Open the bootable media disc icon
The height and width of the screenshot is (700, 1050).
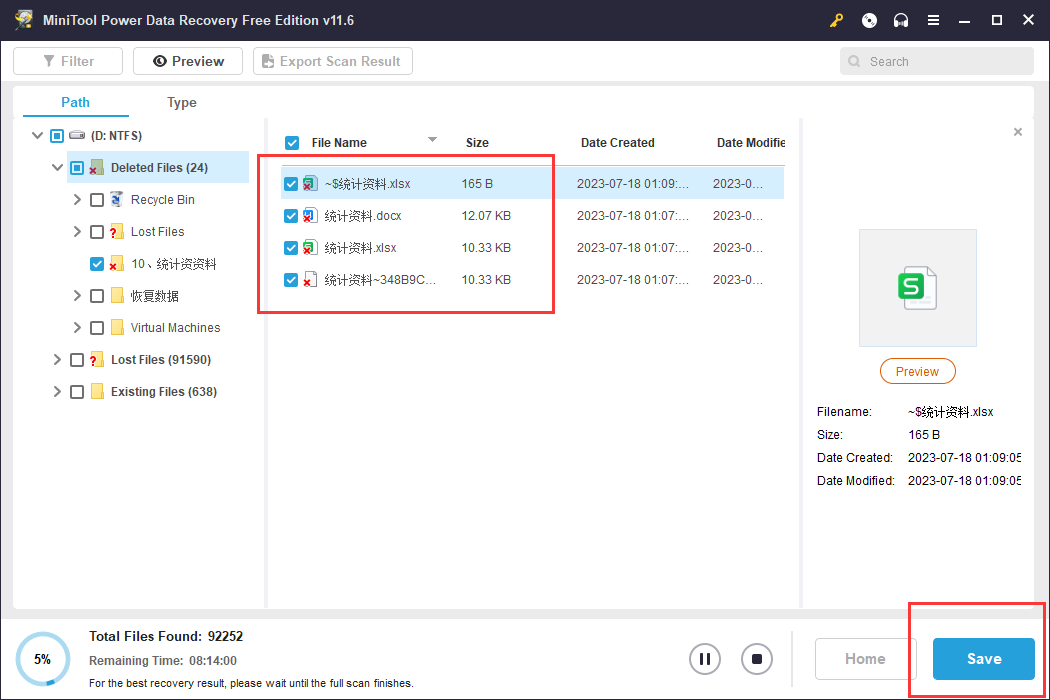point(869,20)
